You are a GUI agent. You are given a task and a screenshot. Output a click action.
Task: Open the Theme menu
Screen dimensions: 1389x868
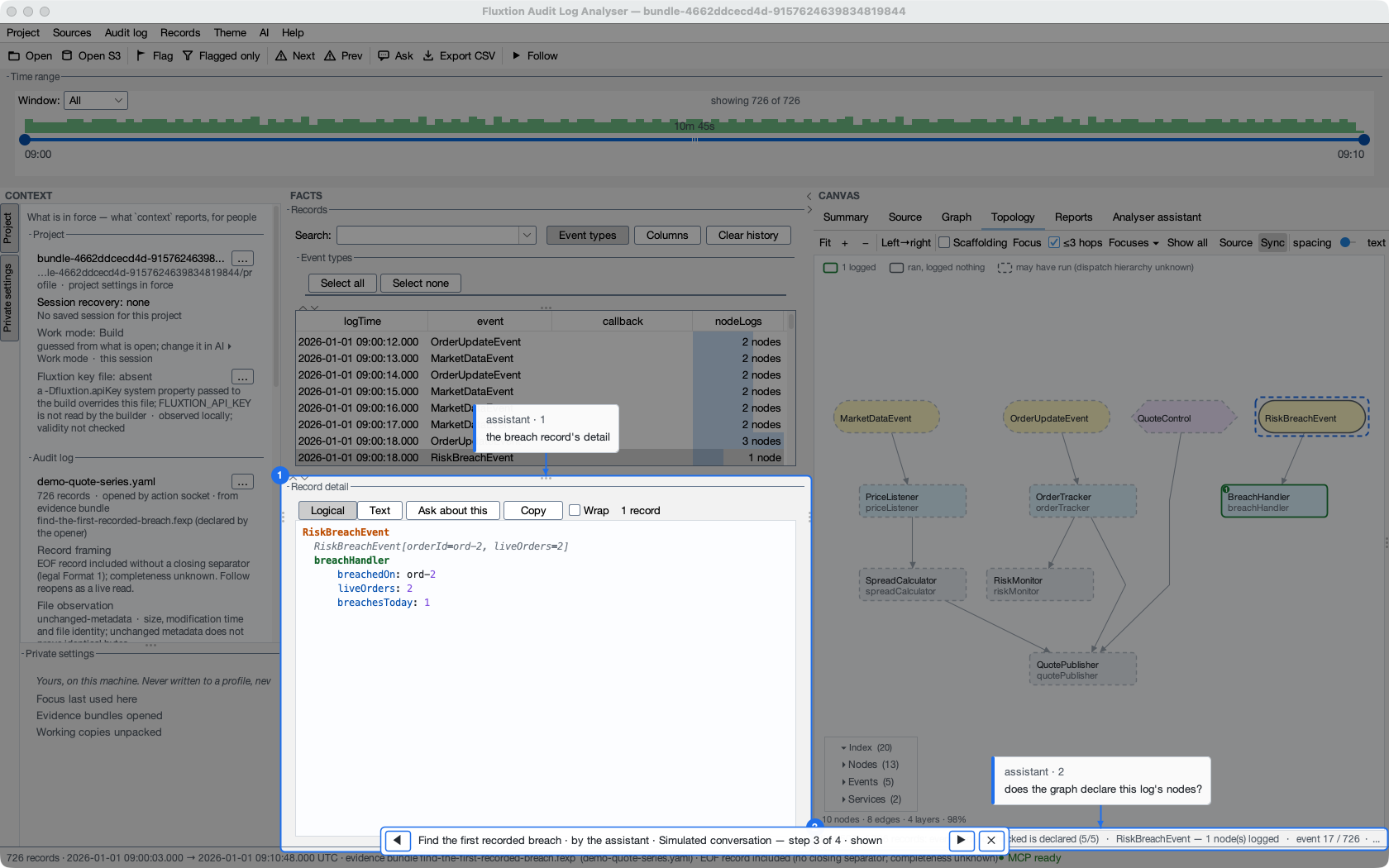pos(230,32)
